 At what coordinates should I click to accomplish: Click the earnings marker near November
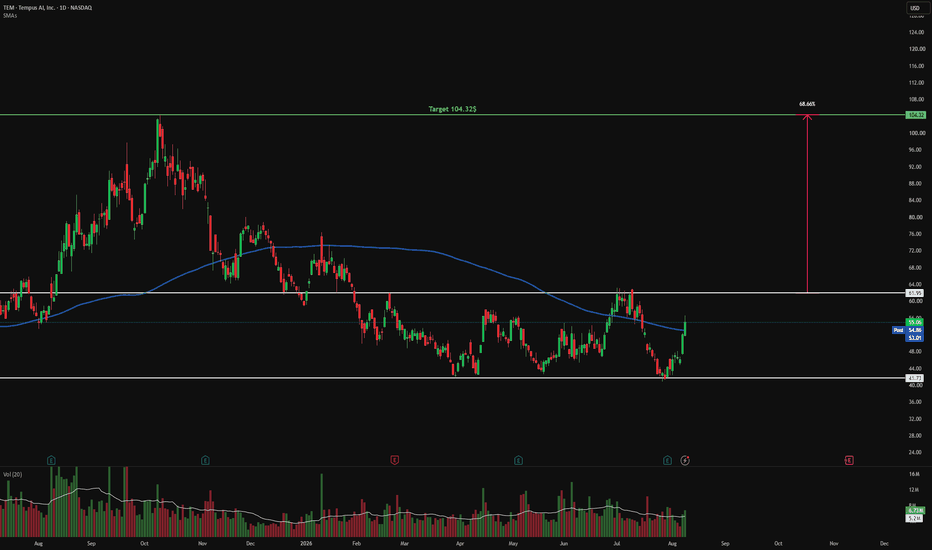pos(205,460)
